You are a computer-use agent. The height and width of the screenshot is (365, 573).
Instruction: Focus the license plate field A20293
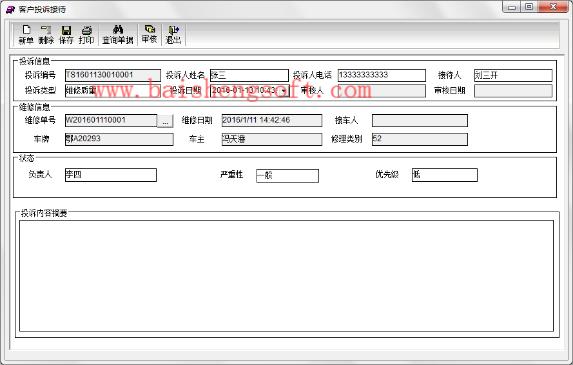tap(119, 139)
